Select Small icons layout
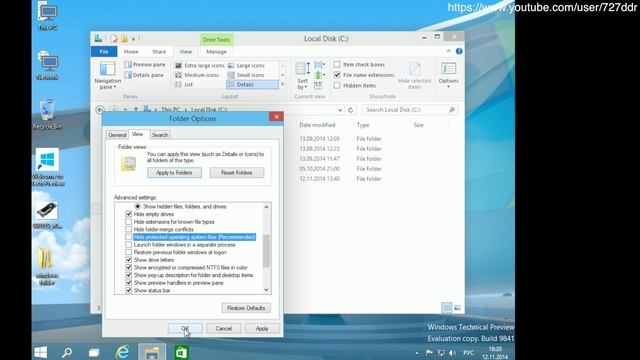Image resolution: width=640 pixels, height=360 pixels. pos(246,75)
